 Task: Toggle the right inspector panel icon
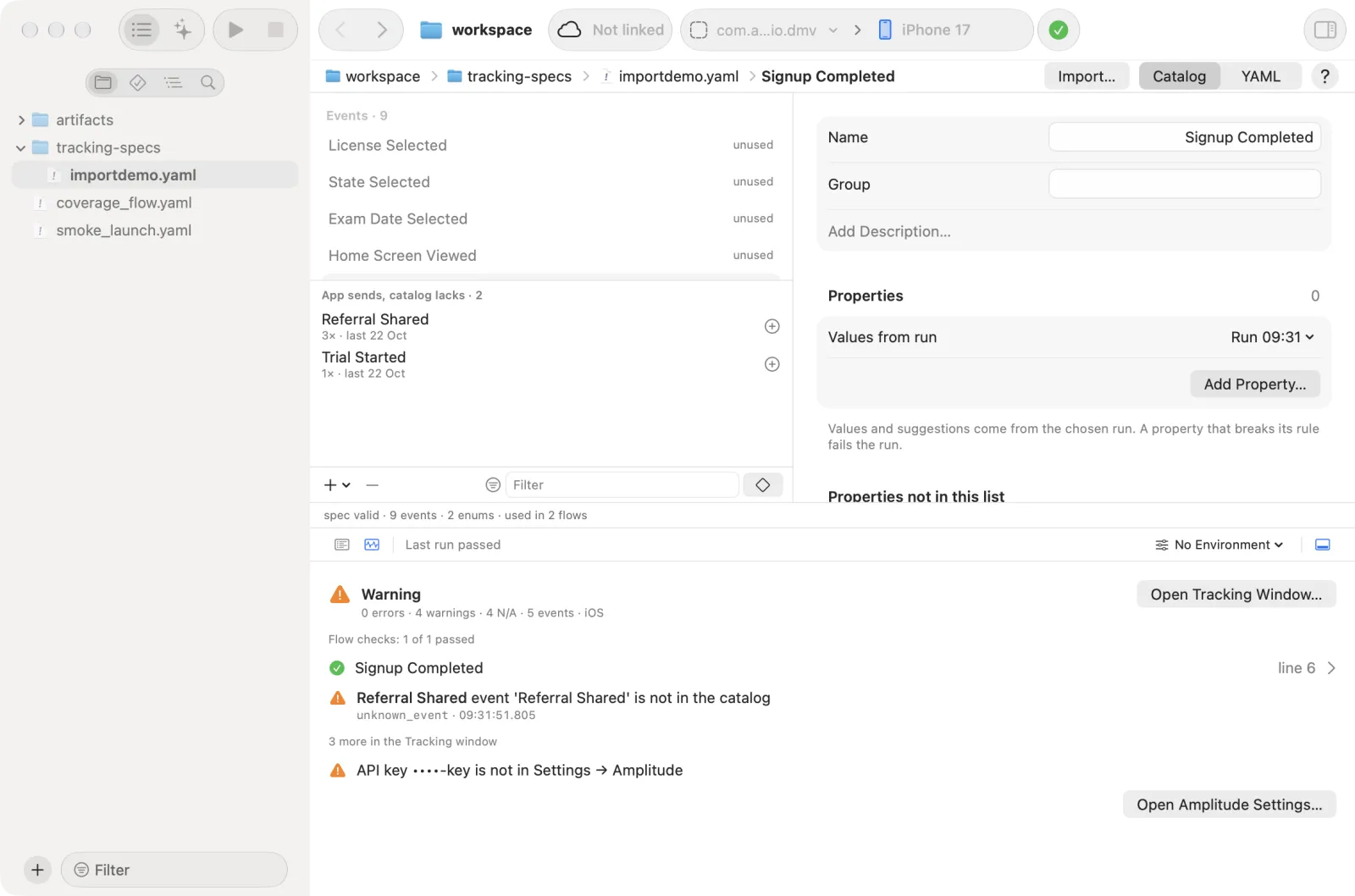1325,30
